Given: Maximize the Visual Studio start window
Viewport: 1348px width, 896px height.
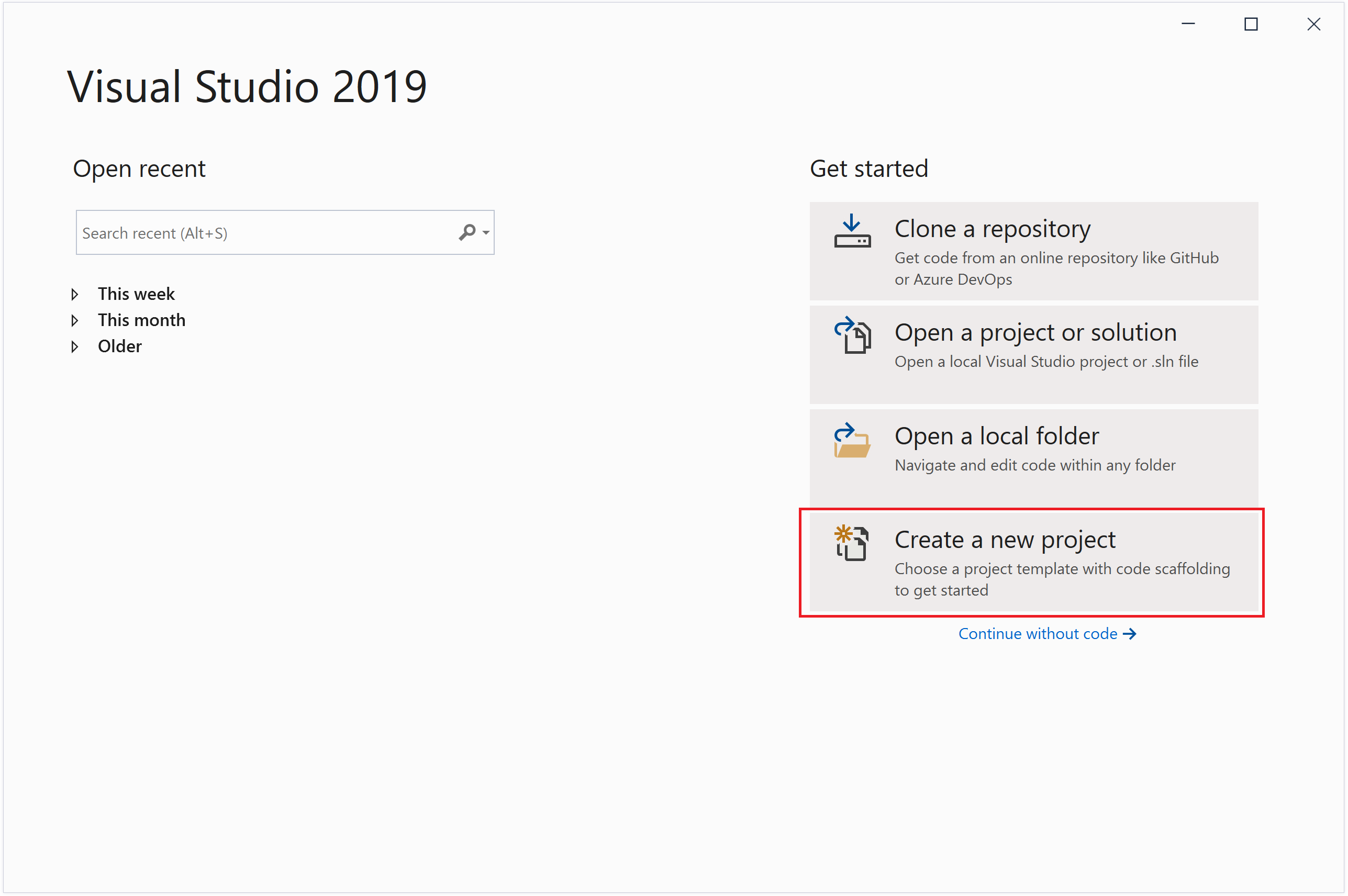Looking at the screenshot, I should coord(1251,24).
